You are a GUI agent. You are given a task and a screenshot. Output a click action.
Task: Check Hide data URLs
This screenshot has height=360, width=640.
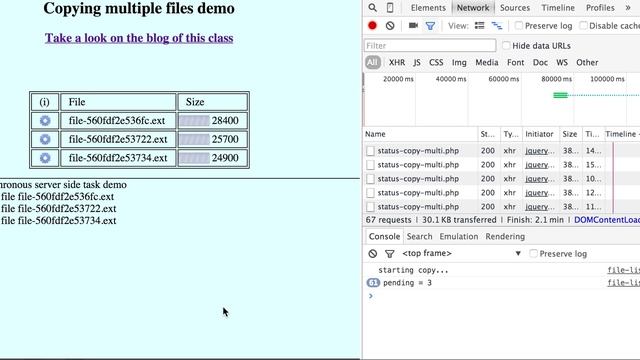coord(506,46)
